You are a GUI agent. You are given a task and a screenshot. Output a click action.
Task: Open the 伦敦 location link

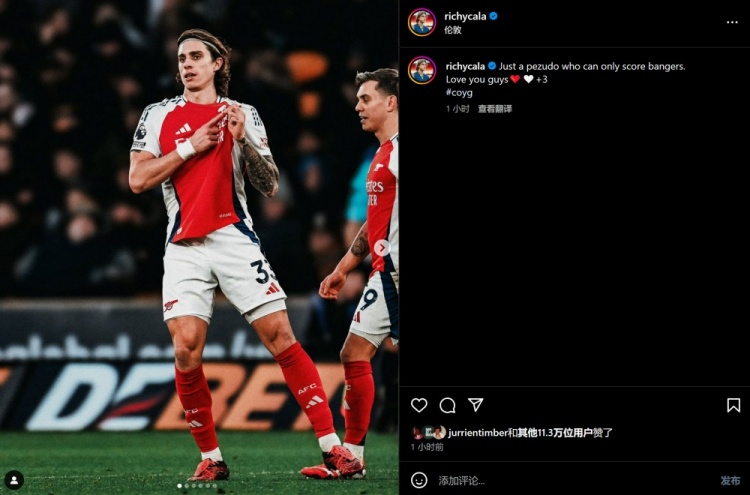tap(452, 30)
